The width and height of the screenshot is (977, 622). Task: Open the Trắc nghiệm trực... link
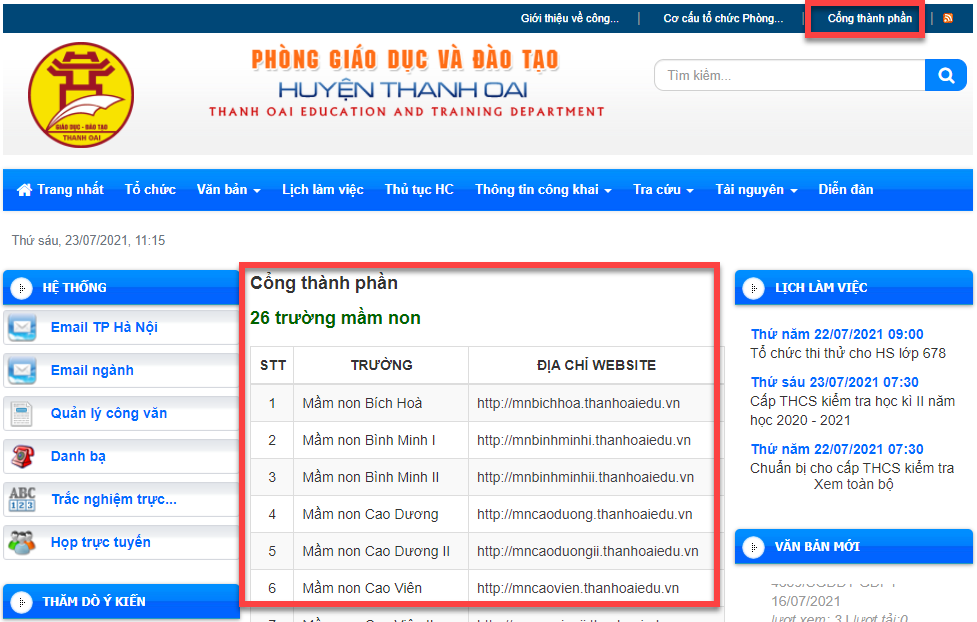(x=114, y=499)
